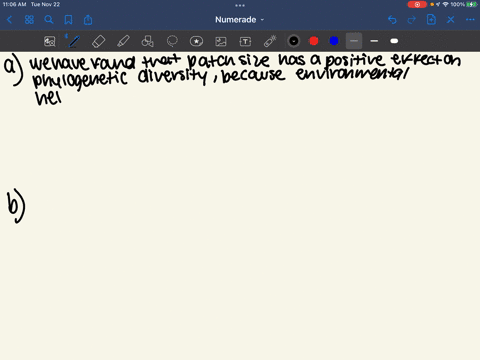This screenshot has height=360, width=480.
Task: Add a new page
Action: coord(431,20)
